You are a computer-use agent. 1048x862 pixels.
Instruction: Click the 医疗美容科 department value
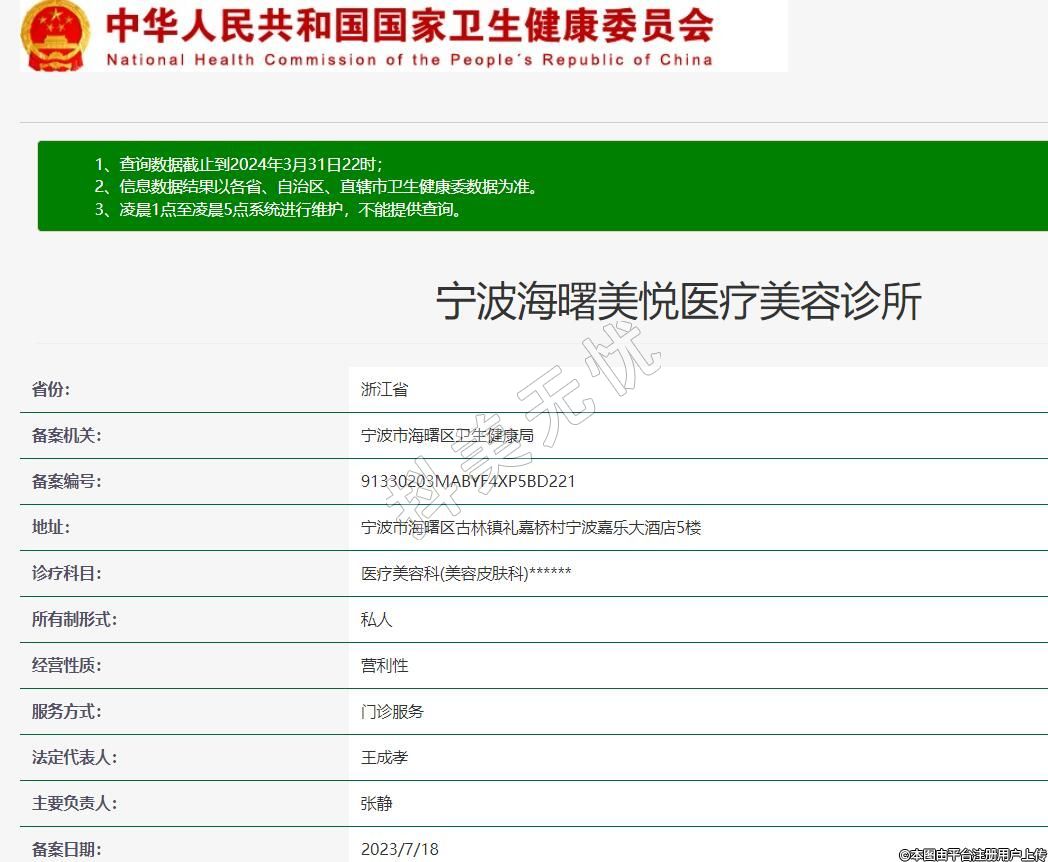tap(466, 574)
